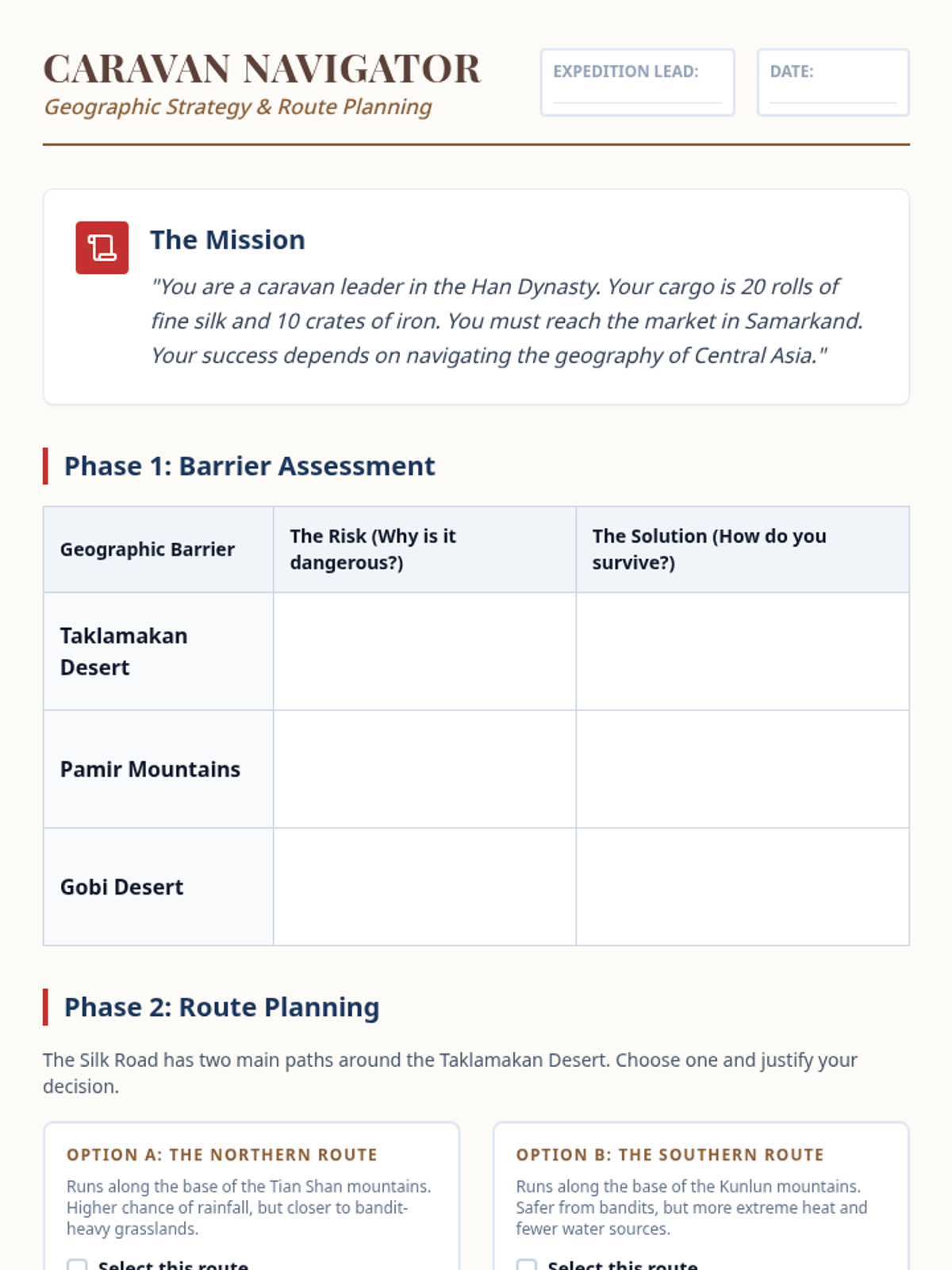Image resolution: width=952 pixels, height=1270 pixels.
Task: Select the Southern Route checkbox
Action: [527, 1264]
